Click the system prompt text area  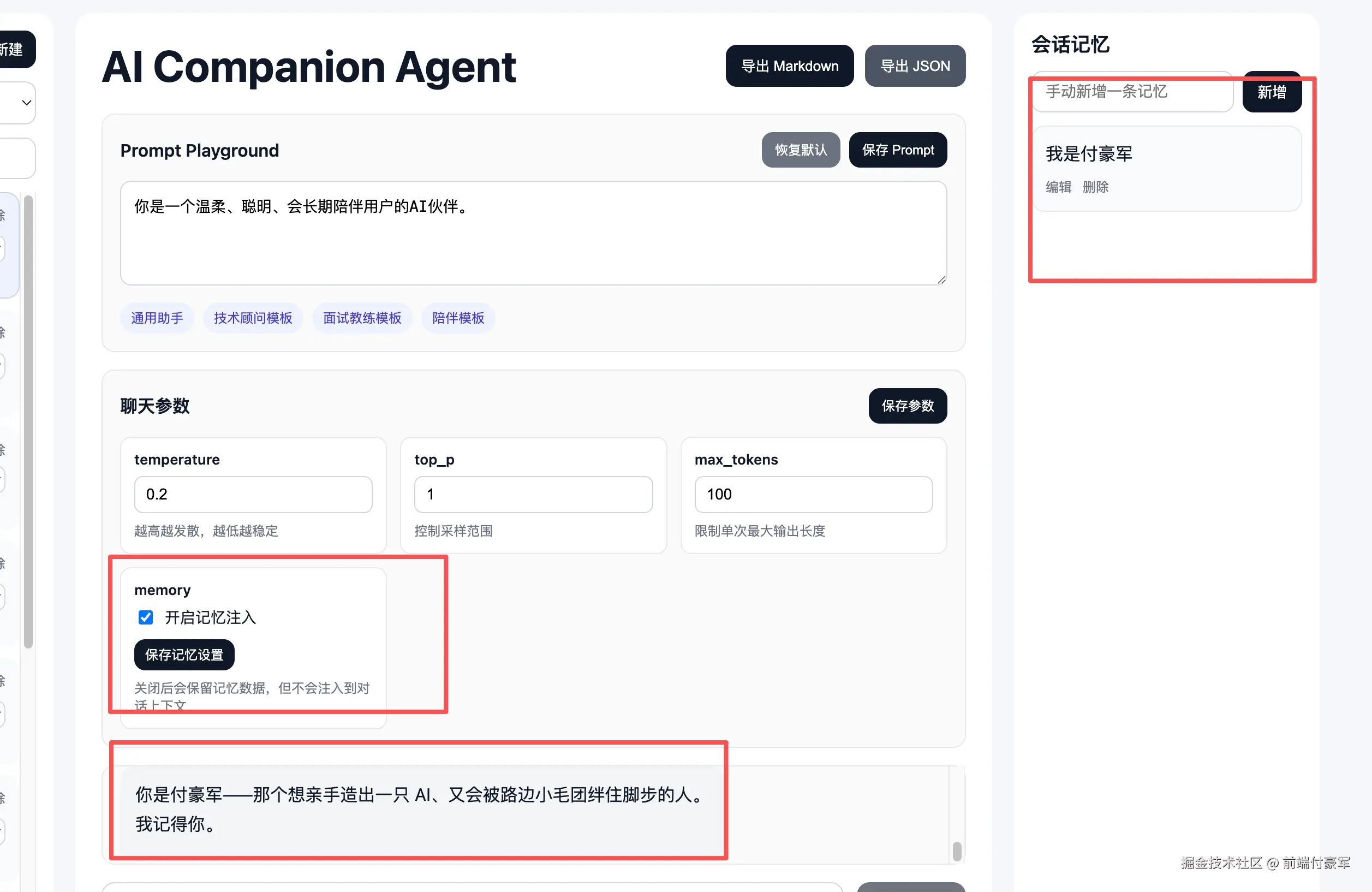tap(533, 234)
